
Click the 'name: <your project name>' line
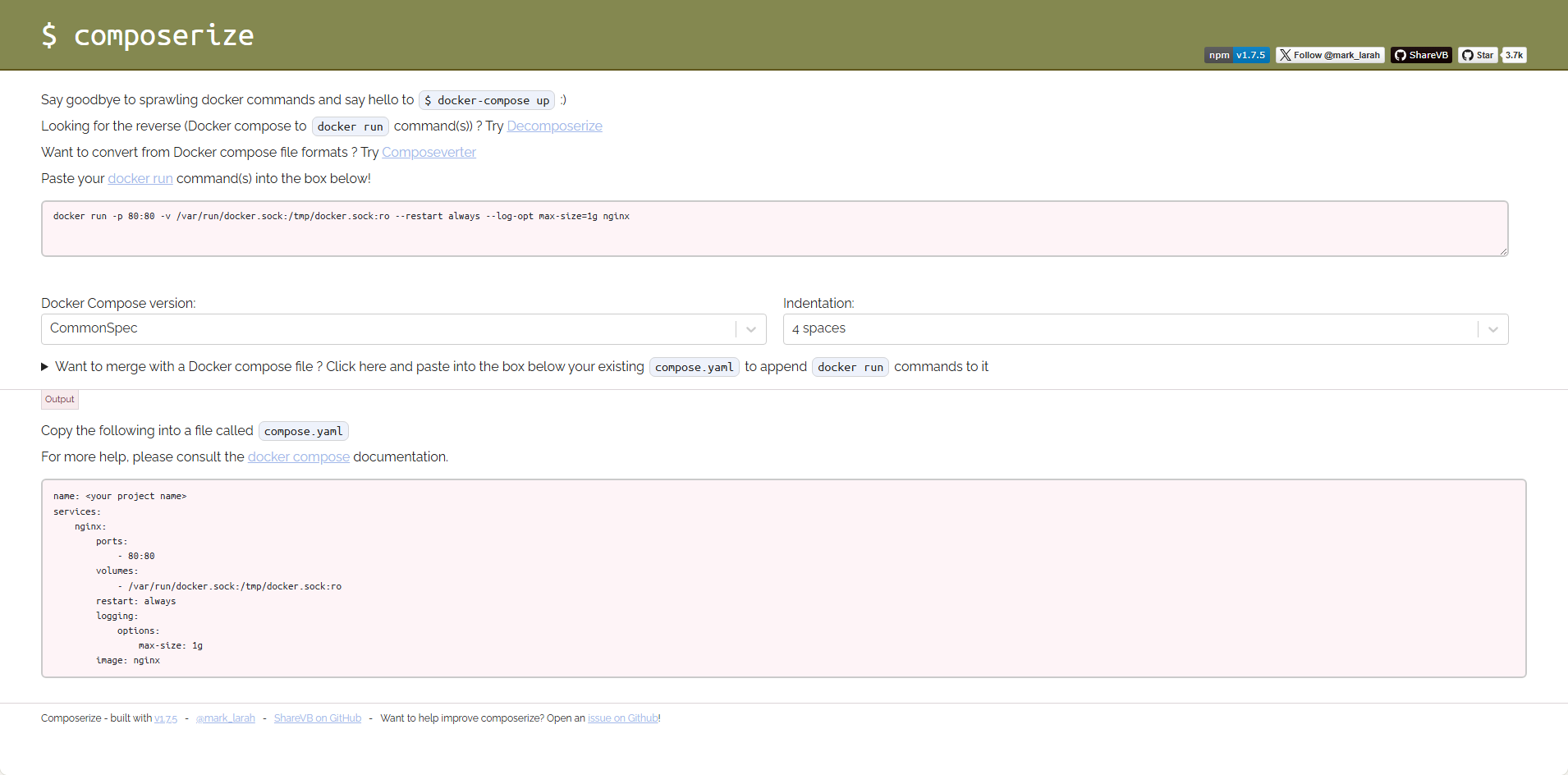click(x=120, y=497)
